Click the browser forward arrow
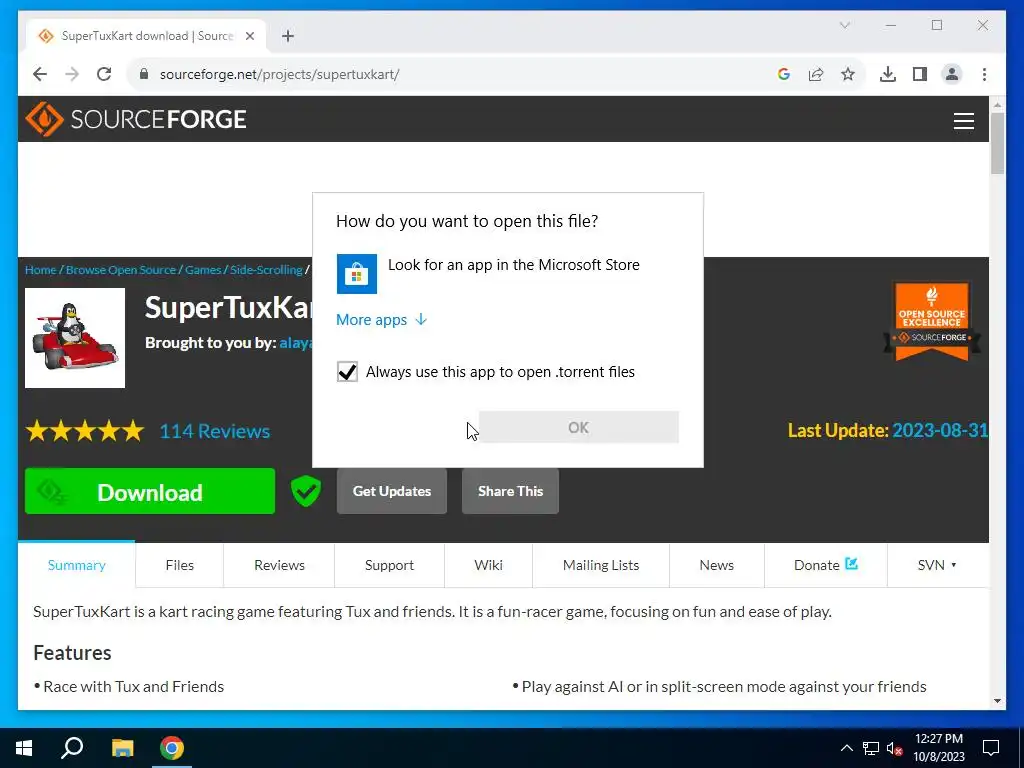 tap(72, 74)
